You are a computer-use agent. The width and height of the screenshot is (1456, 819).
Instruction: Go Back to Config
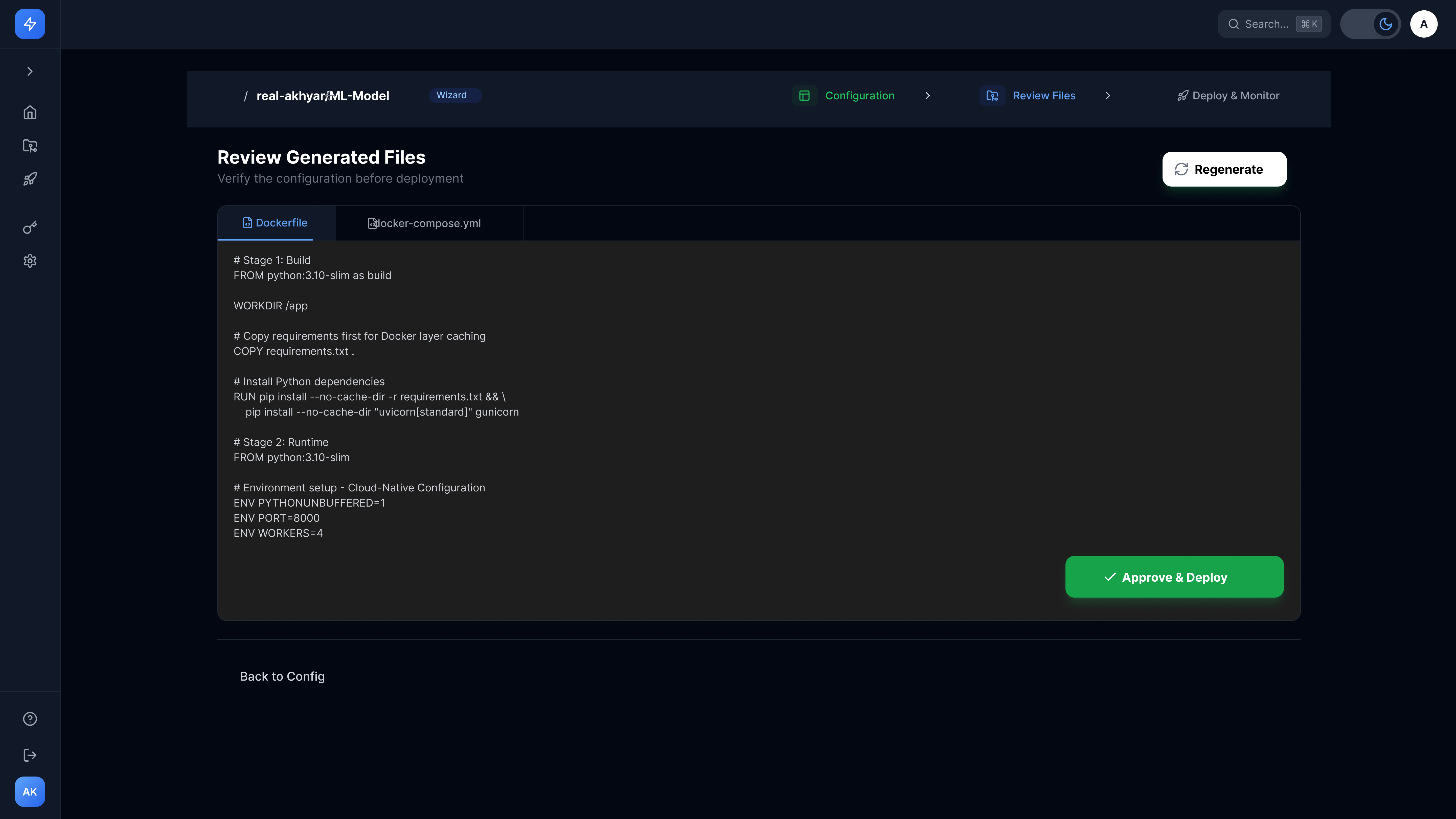[282, 676]
